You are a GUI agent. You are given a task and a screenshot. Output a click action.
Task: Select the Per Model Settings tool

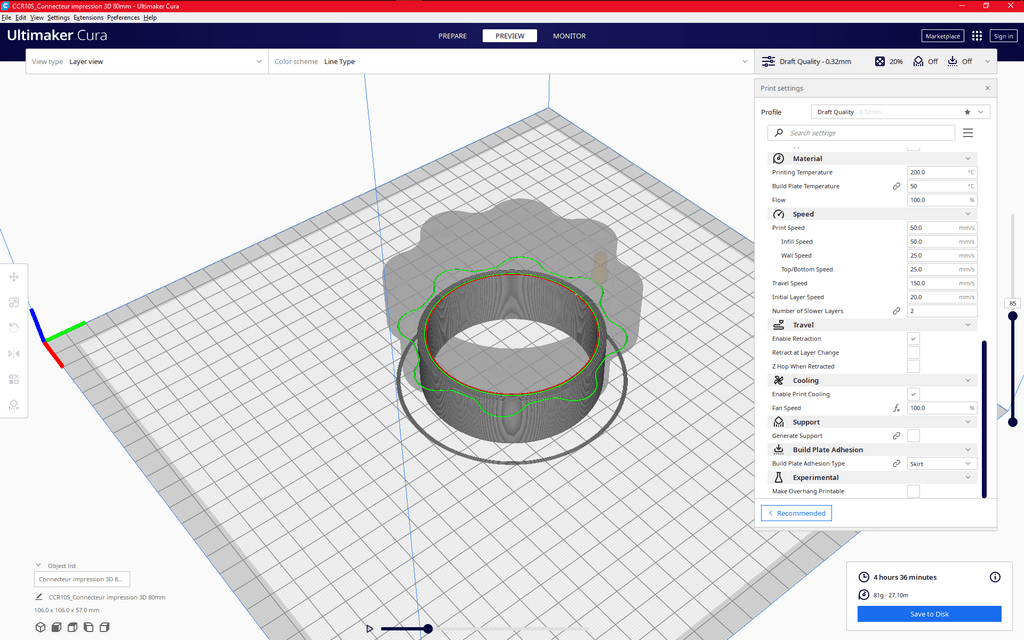[x=14, y=379]
